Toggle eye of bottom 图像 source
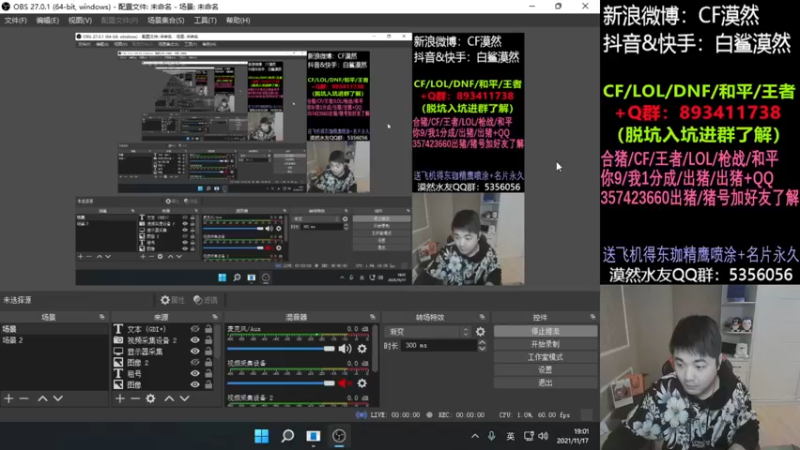 (x=195, y=385)
